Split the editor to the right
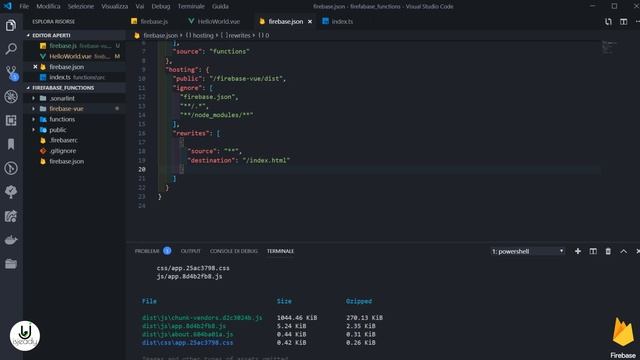This screenshot has width=640, height=360. pyautogui.click(x=624, y=22)
